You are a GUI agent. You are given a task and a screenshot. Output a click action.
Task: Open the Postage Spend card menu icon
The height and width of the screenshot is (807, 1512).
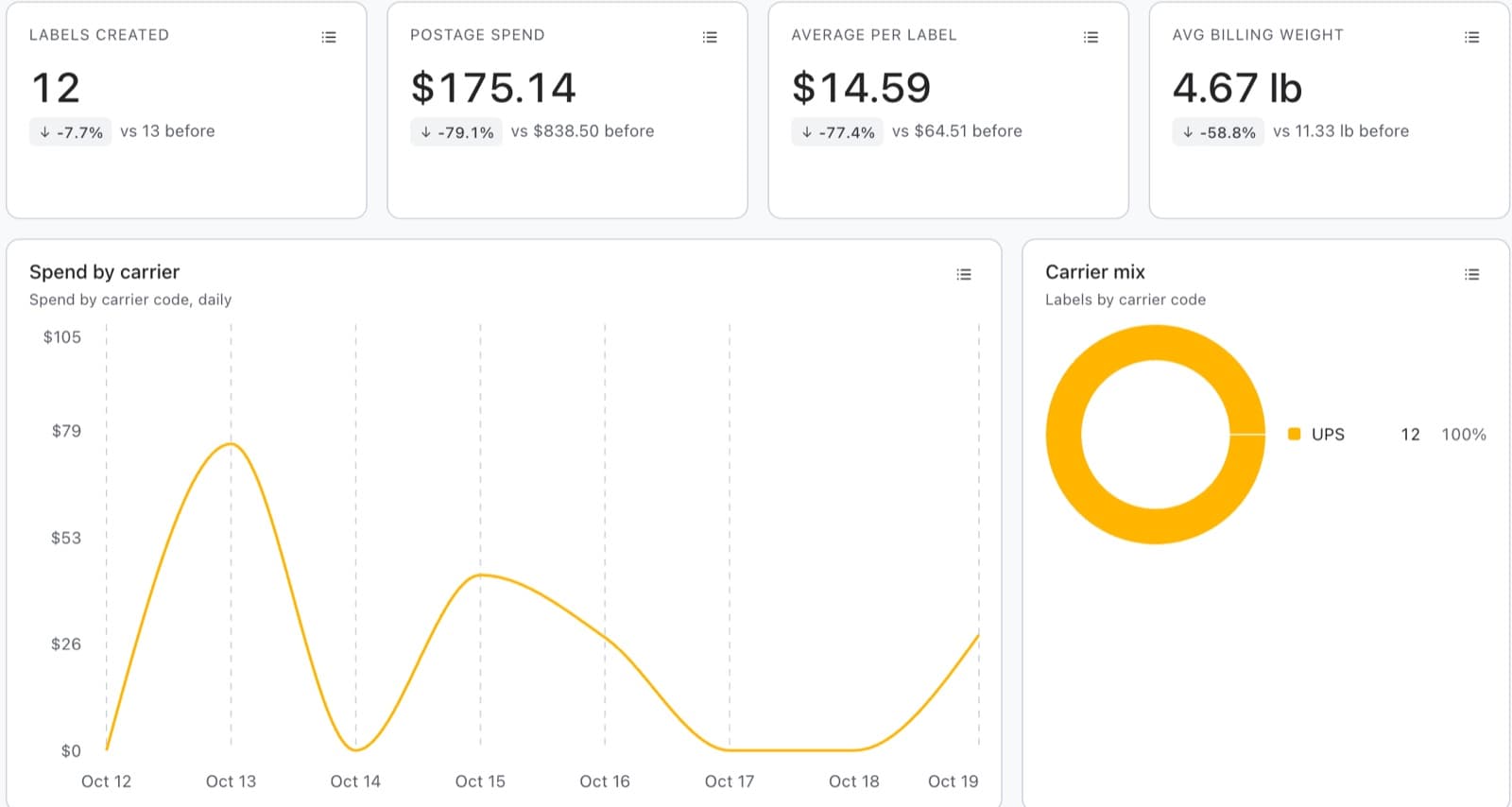point(710,37)
